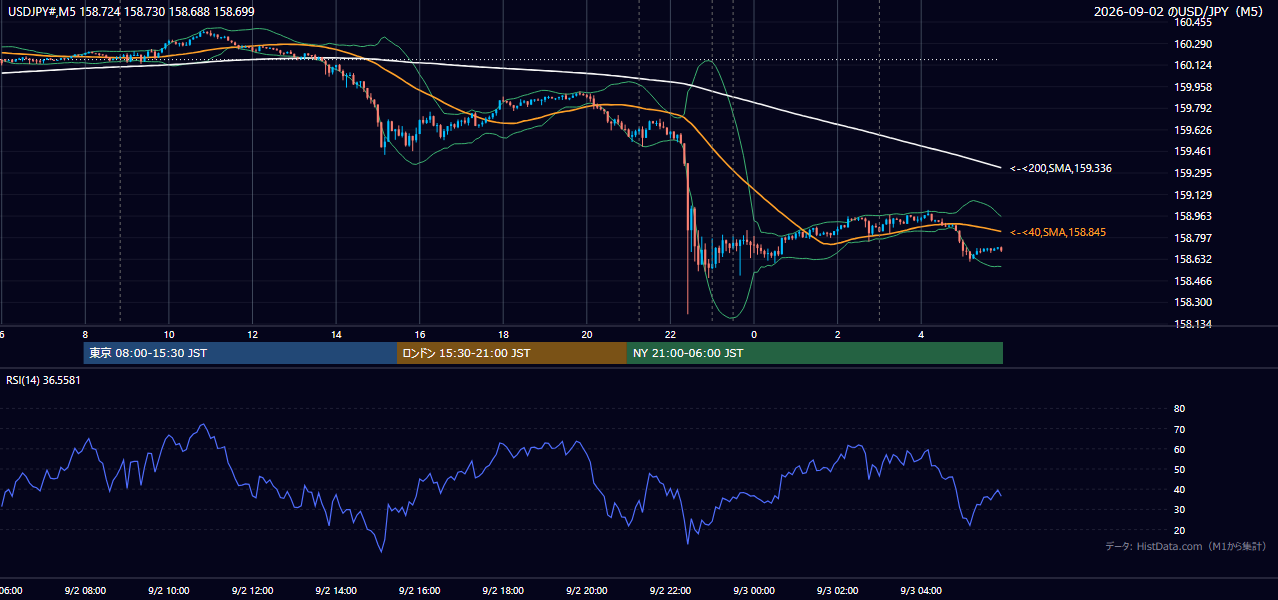
Task: Click price axis value 158.466
Action: (1193, 281)
